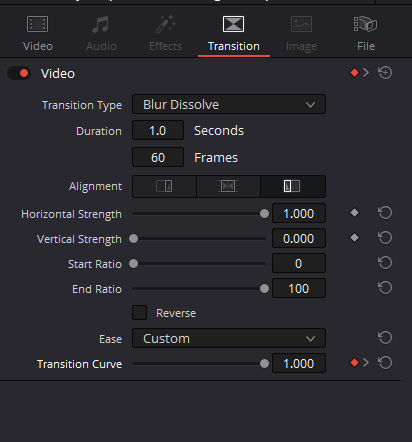Go to next Transition Curve keyframe
The width and height of the screenshot is (412, 442).
[x=366, y=363]
